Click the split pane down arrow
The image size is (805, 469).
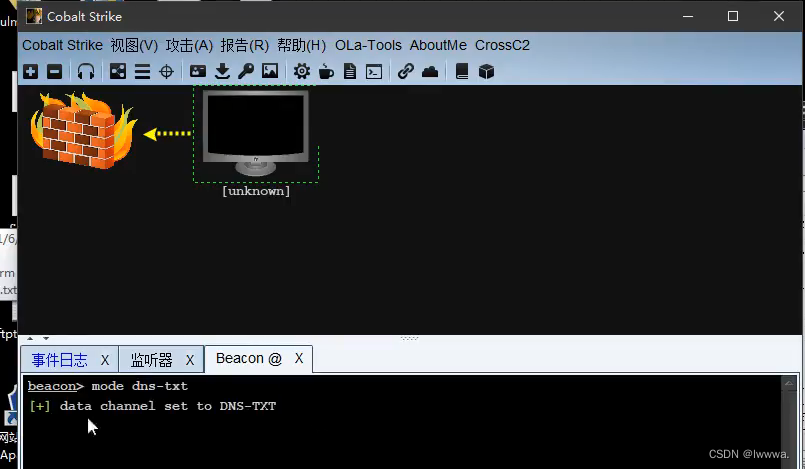[x=46, y=338]
